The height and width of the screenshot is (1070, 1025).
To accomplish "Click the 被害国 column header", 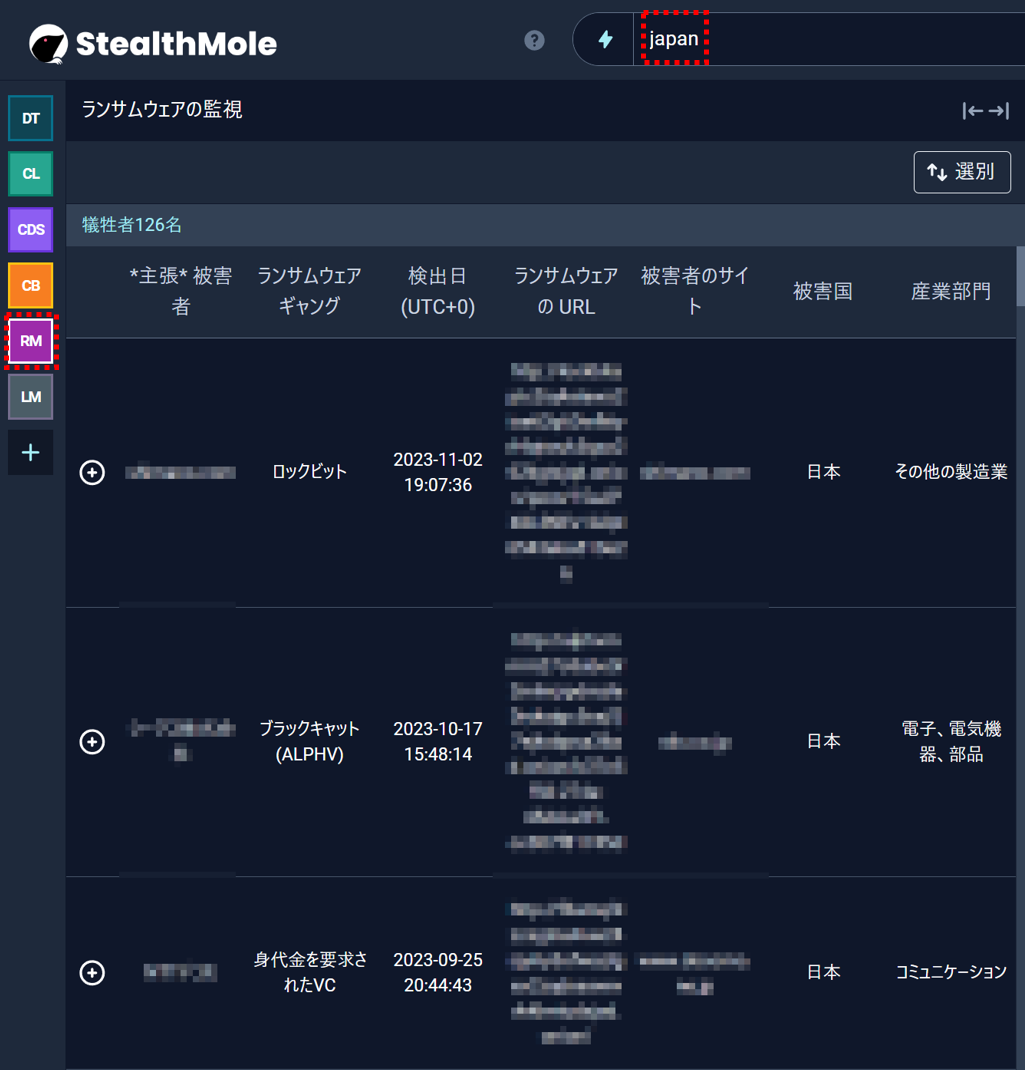I will (823, 291).
